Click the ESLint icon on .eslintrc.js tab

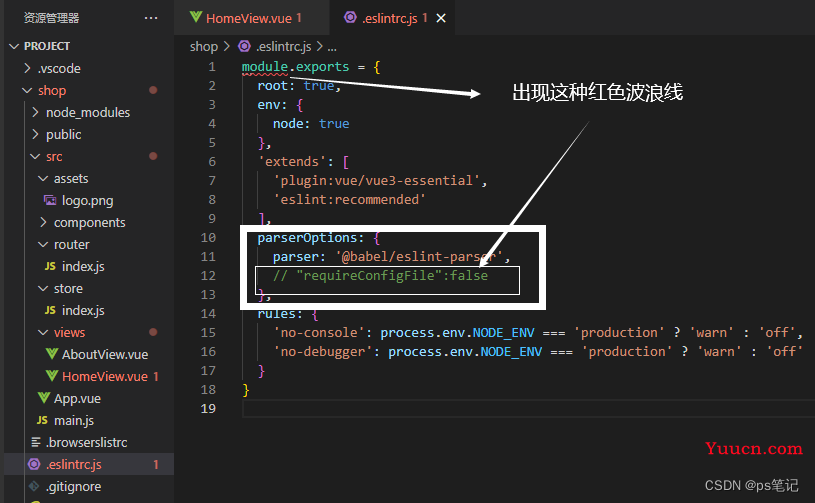click(350, 17)
